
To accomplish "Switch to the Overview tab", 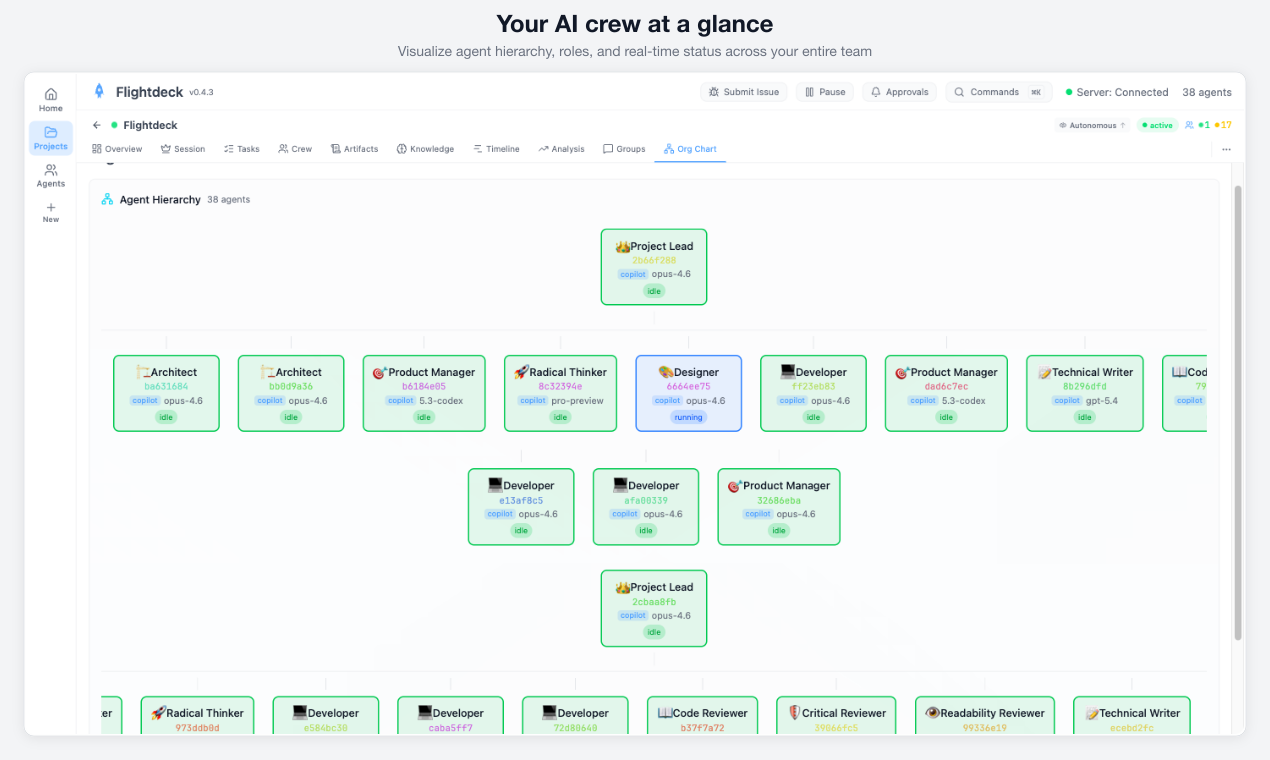I will click(117, 148).
